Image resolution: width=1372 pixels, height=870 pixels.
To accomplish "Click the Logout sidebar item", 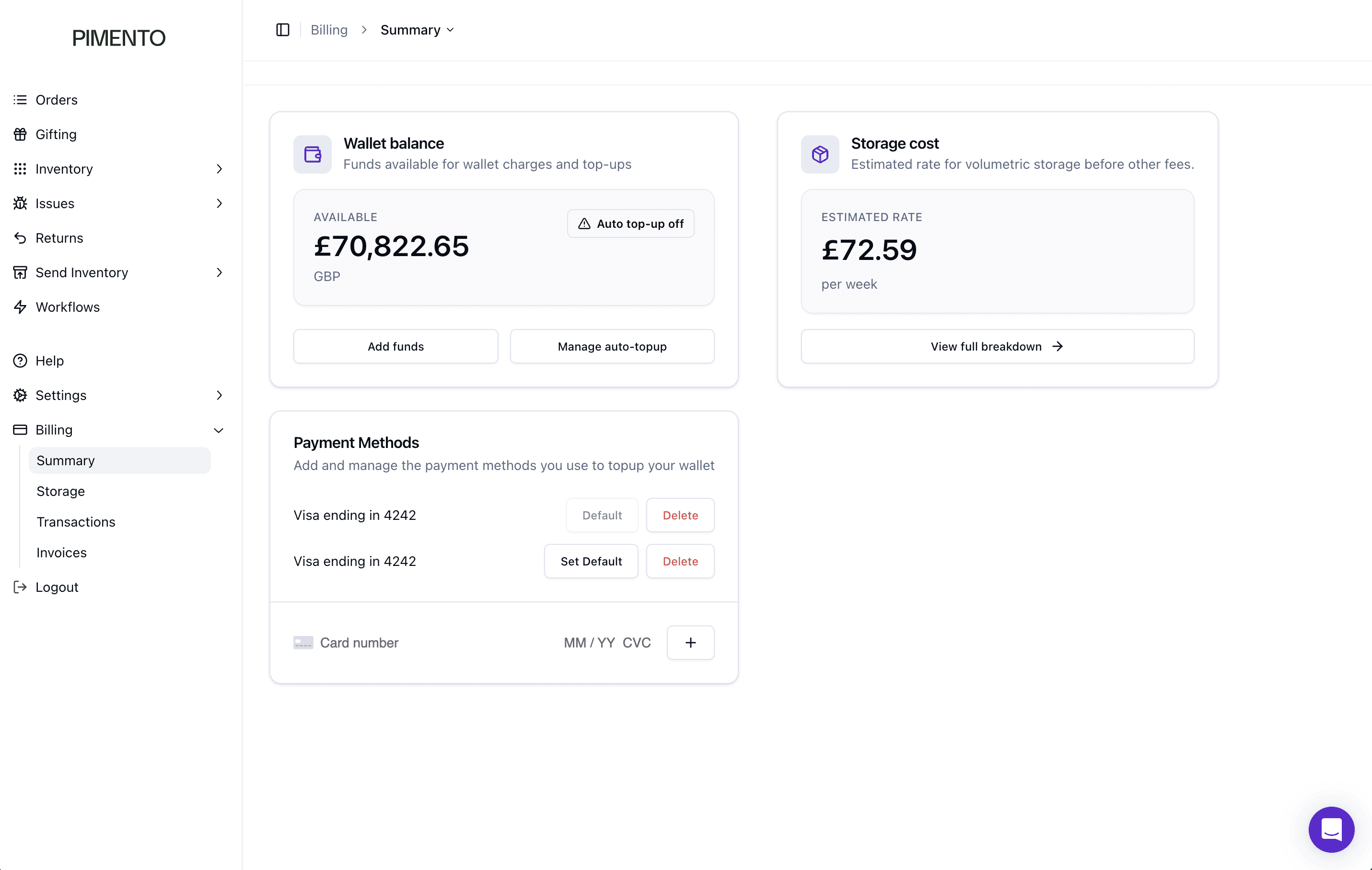I will point(57,587).
